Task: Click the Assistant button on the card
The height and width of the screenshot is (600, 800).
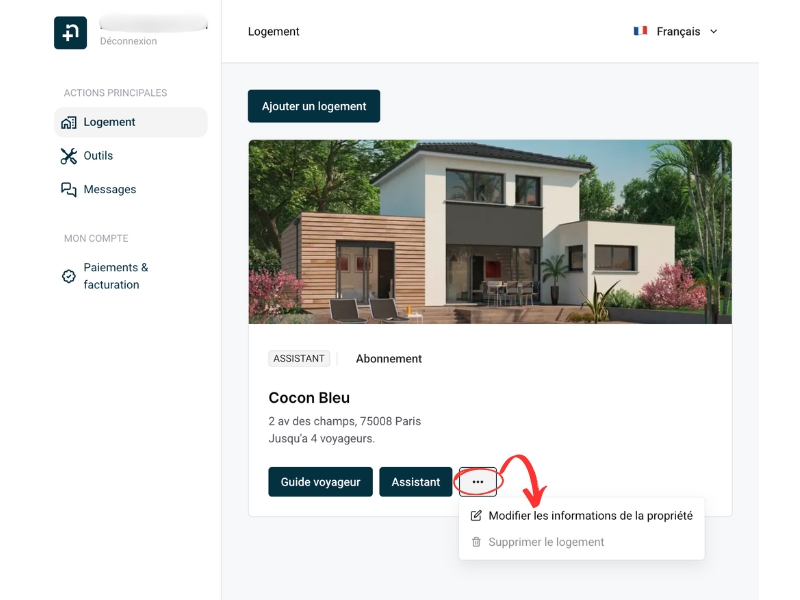Action: 416,482
